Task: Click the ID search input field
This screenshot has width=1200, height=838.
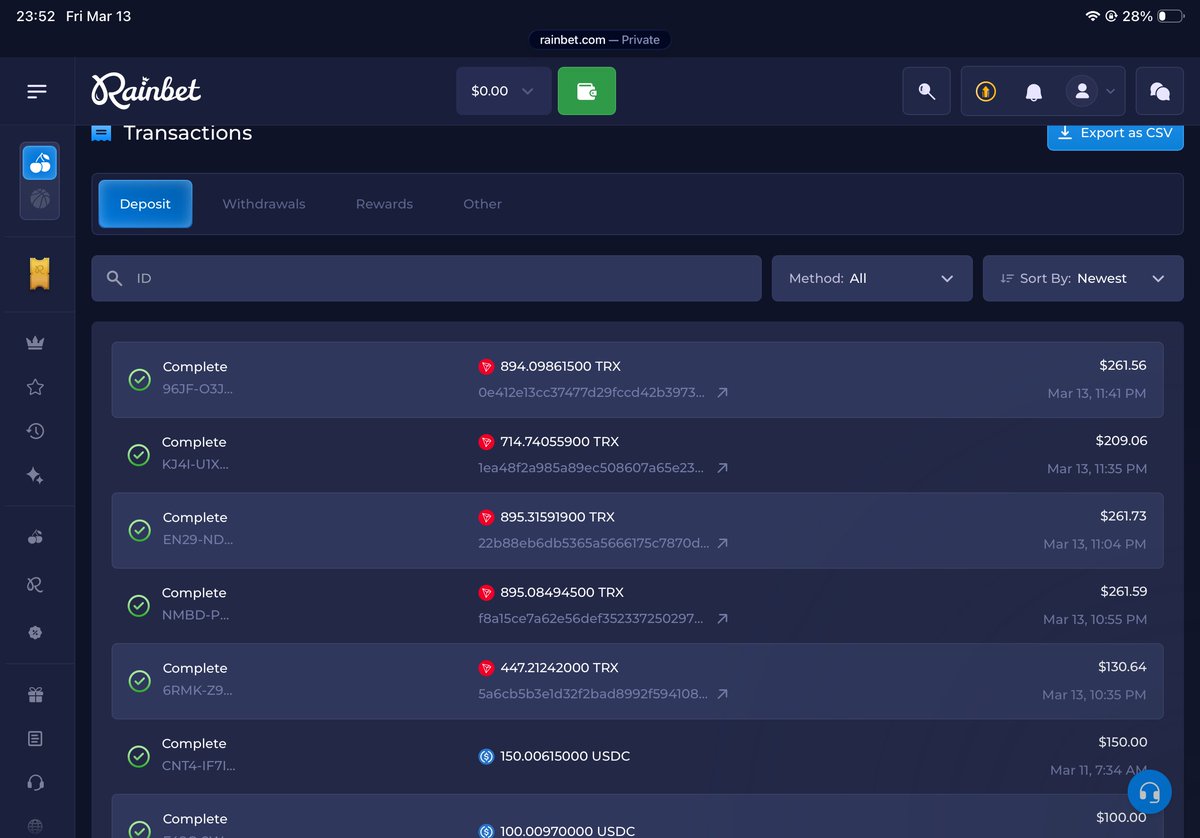Action: [427, 278]
